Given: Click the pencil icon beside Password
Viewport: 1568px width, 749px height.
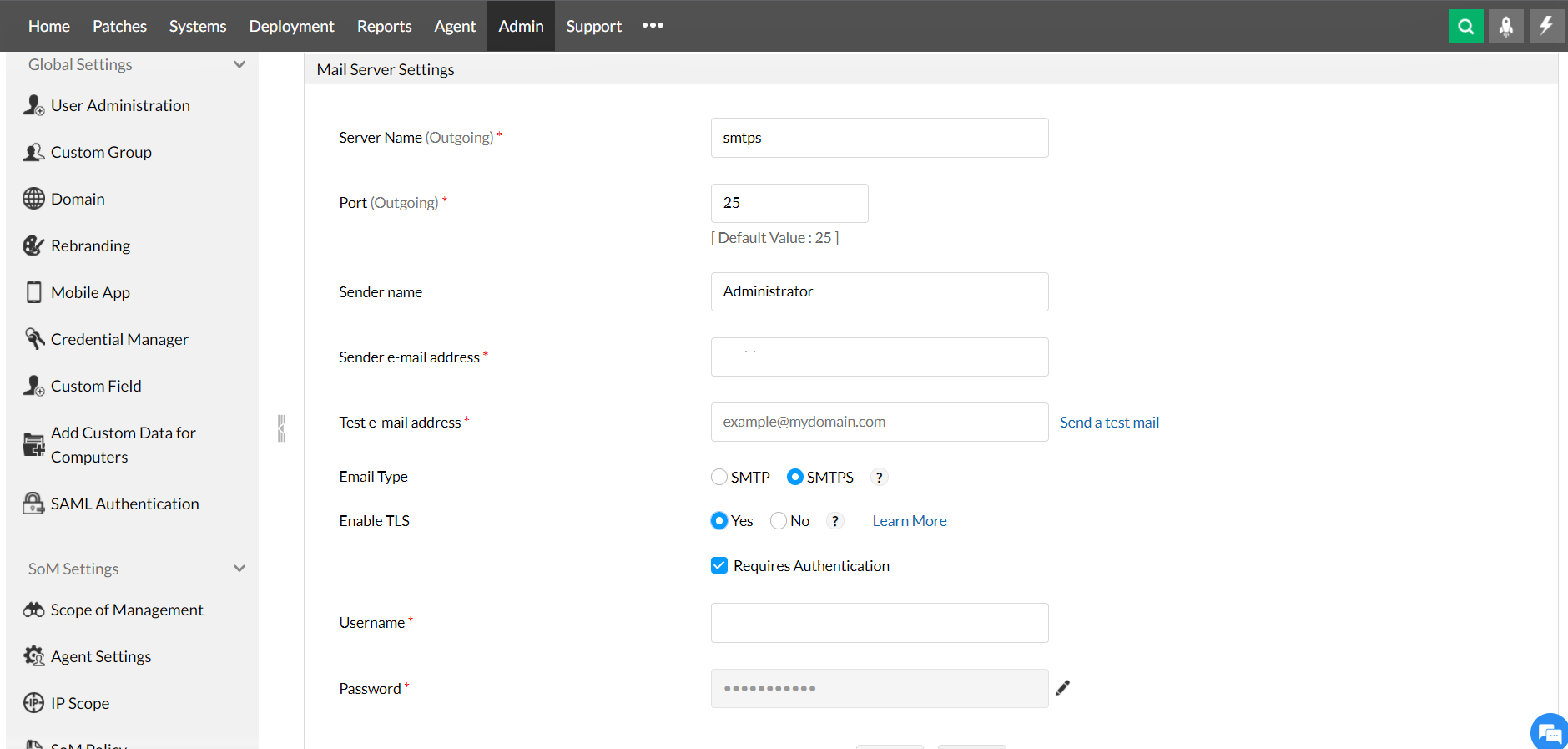Looking at the screenshot, I should (x=1062, y=688).
